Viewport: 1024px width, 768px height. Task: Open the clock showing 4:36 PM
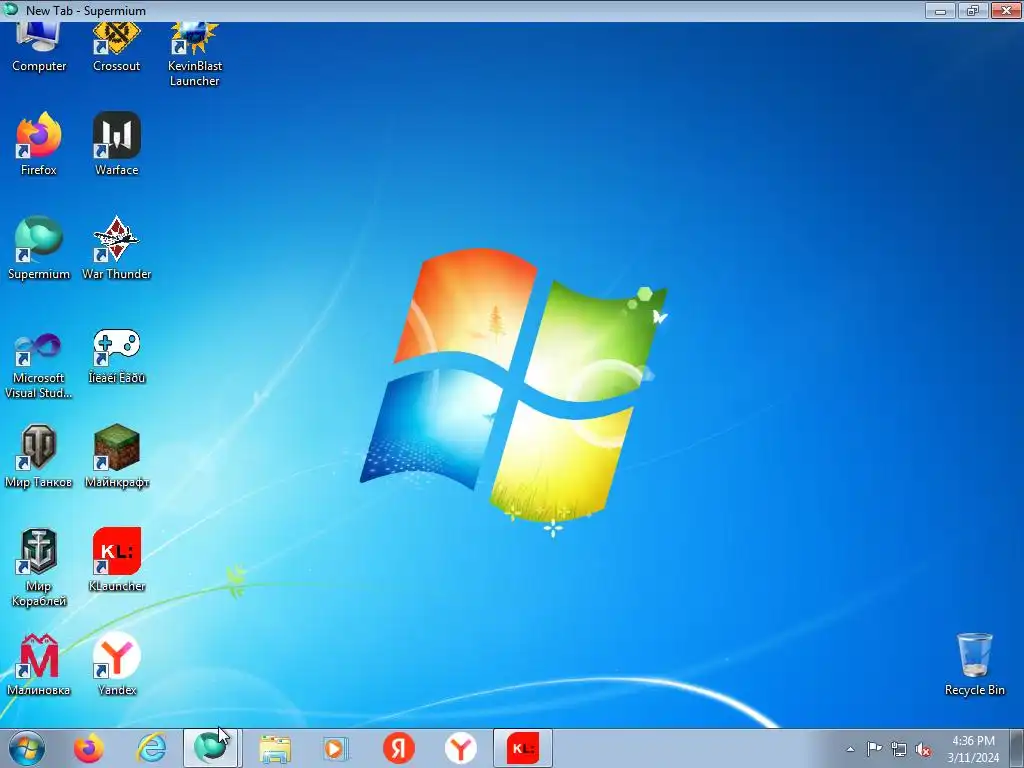point(973,749)
